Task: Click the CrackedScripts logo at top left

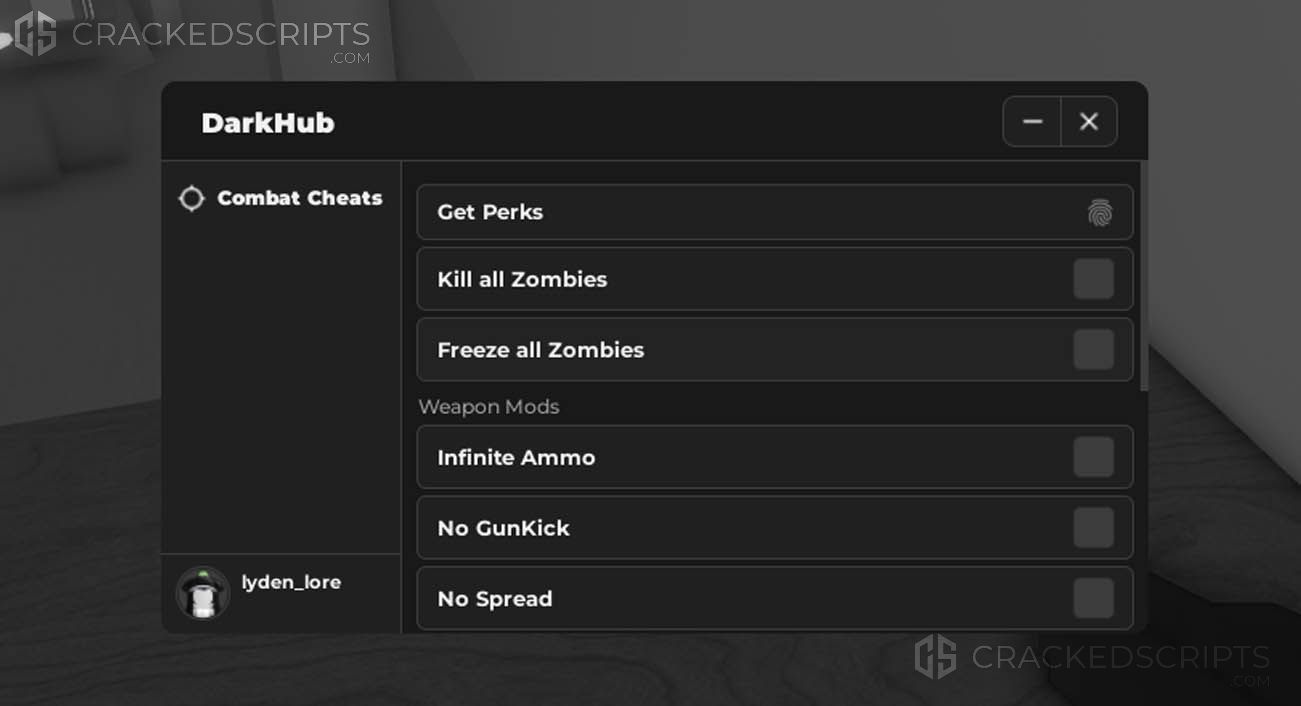Action: pos(192,35)
